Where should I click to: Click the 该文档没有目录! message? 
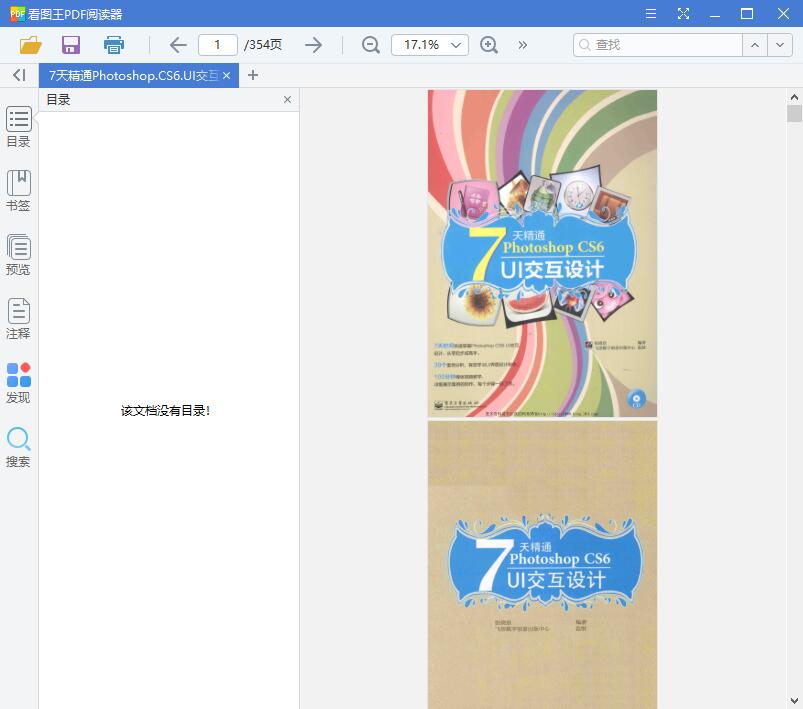[x=165, y=411]
